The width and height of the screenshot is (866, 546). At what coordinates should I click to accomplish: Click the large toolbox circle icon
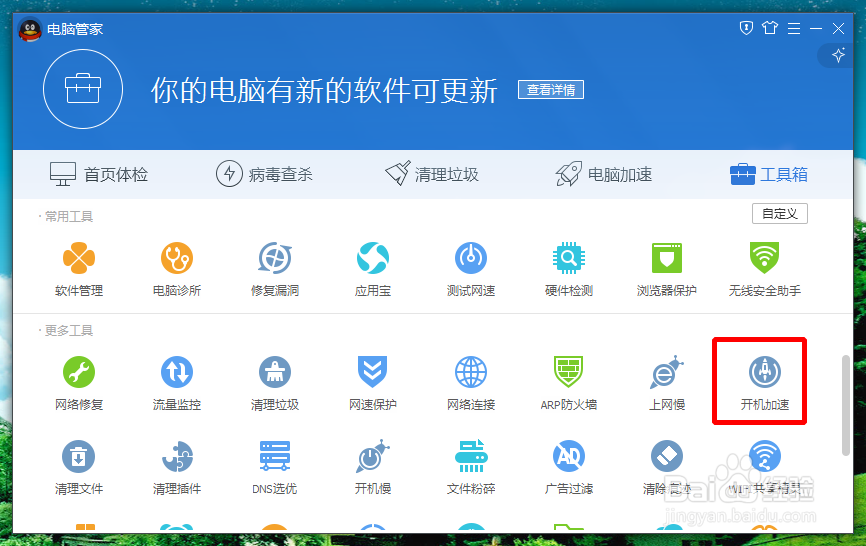point(83,89)
